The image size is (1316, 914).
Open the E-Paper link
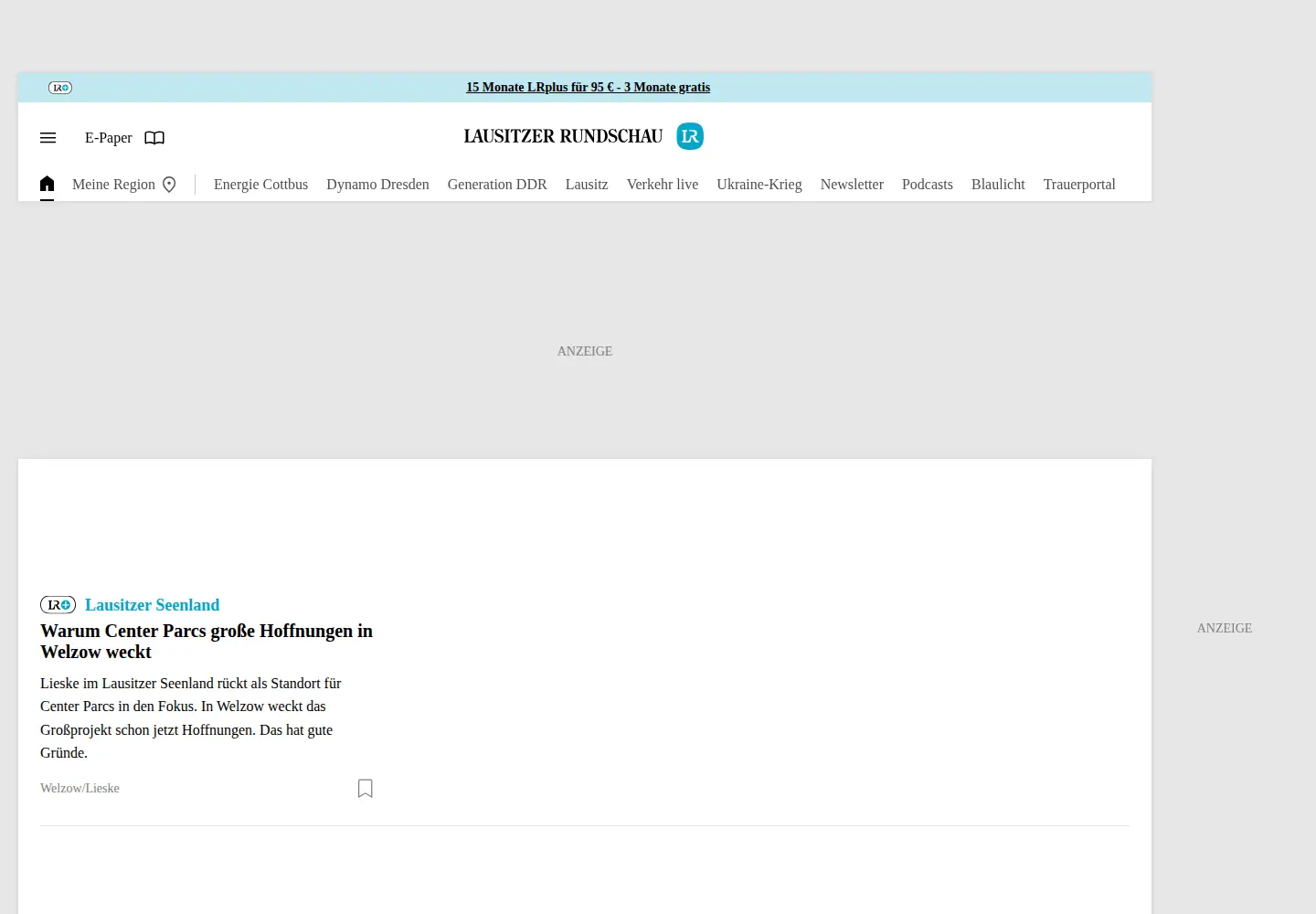tap(109, 138)
